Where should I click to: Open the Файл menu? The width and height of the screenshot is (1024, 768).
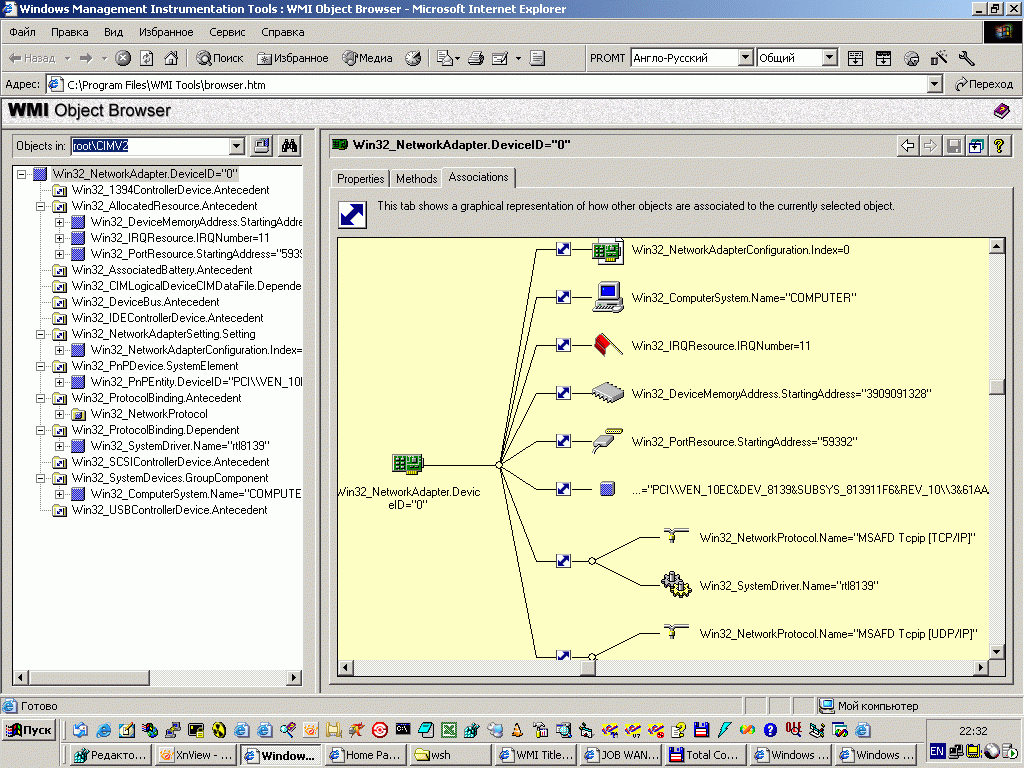click(22, 32)
